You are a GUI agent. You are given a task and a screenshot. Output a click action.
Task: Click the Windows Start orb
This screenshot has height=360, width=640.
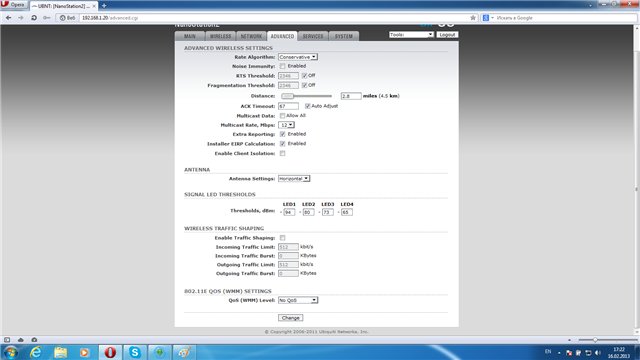click(x=11, y=352)
